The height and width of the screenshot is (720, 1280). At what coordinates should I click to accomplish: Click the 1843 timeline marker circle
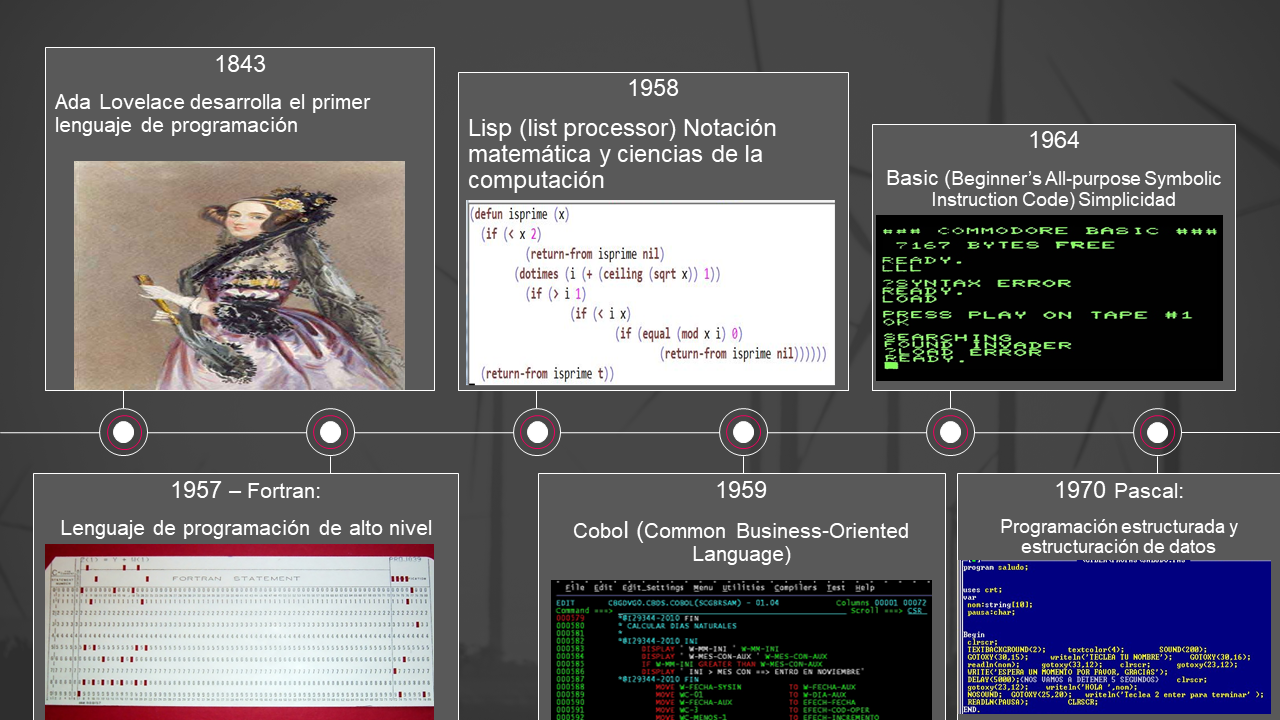124,432
